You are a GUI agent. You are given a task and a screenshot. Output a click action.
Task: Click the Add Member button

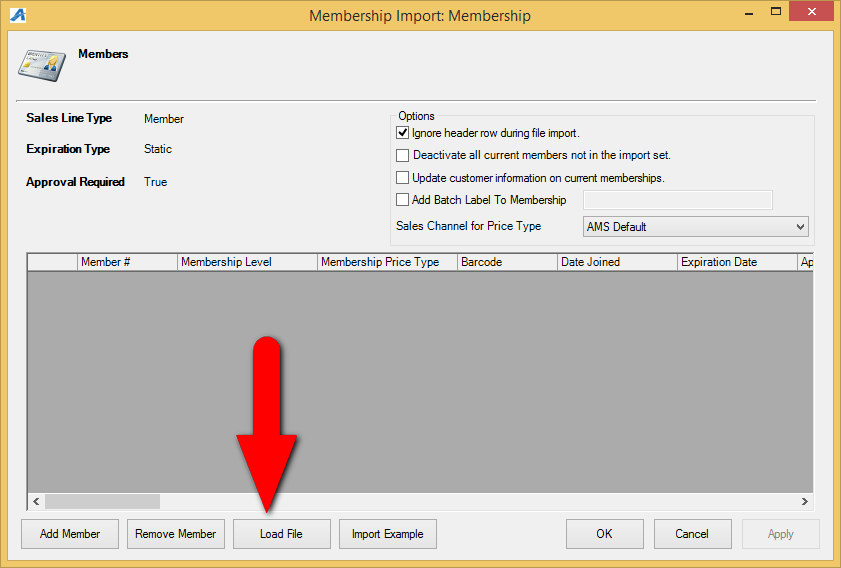[70, 534]
